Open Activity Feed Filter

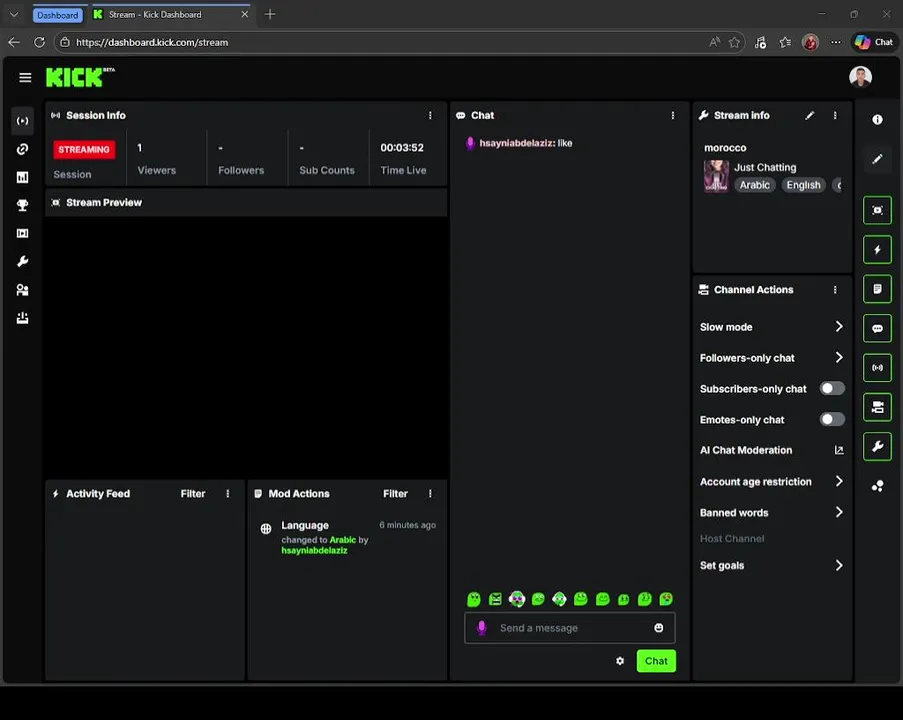tap(192, 494)
